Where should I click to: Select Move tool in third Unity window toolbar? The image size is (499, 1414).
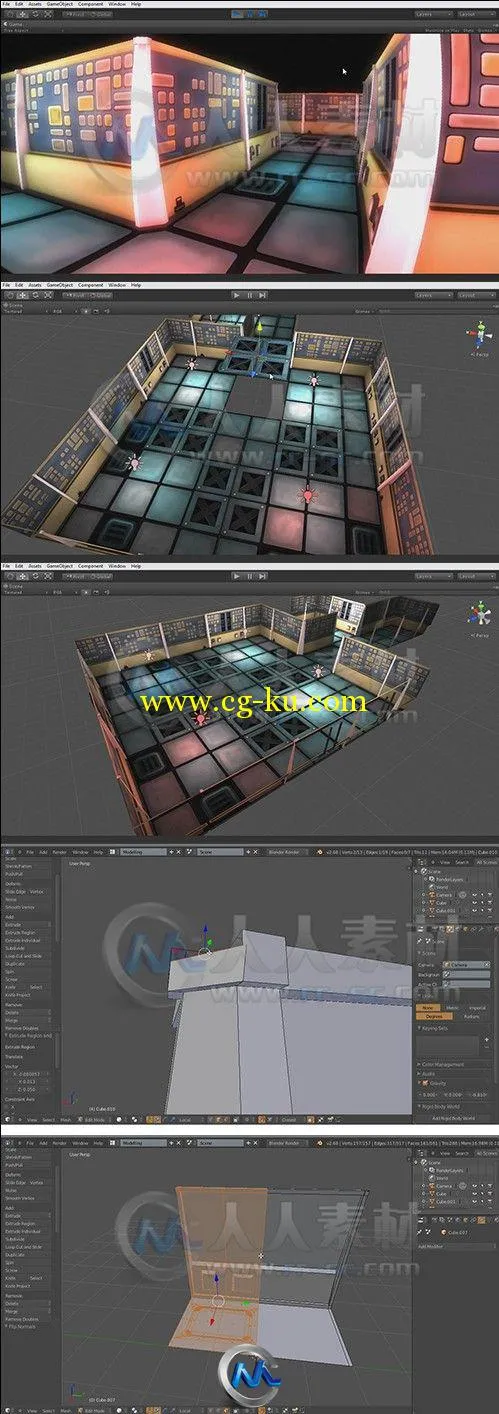[22, 577]
